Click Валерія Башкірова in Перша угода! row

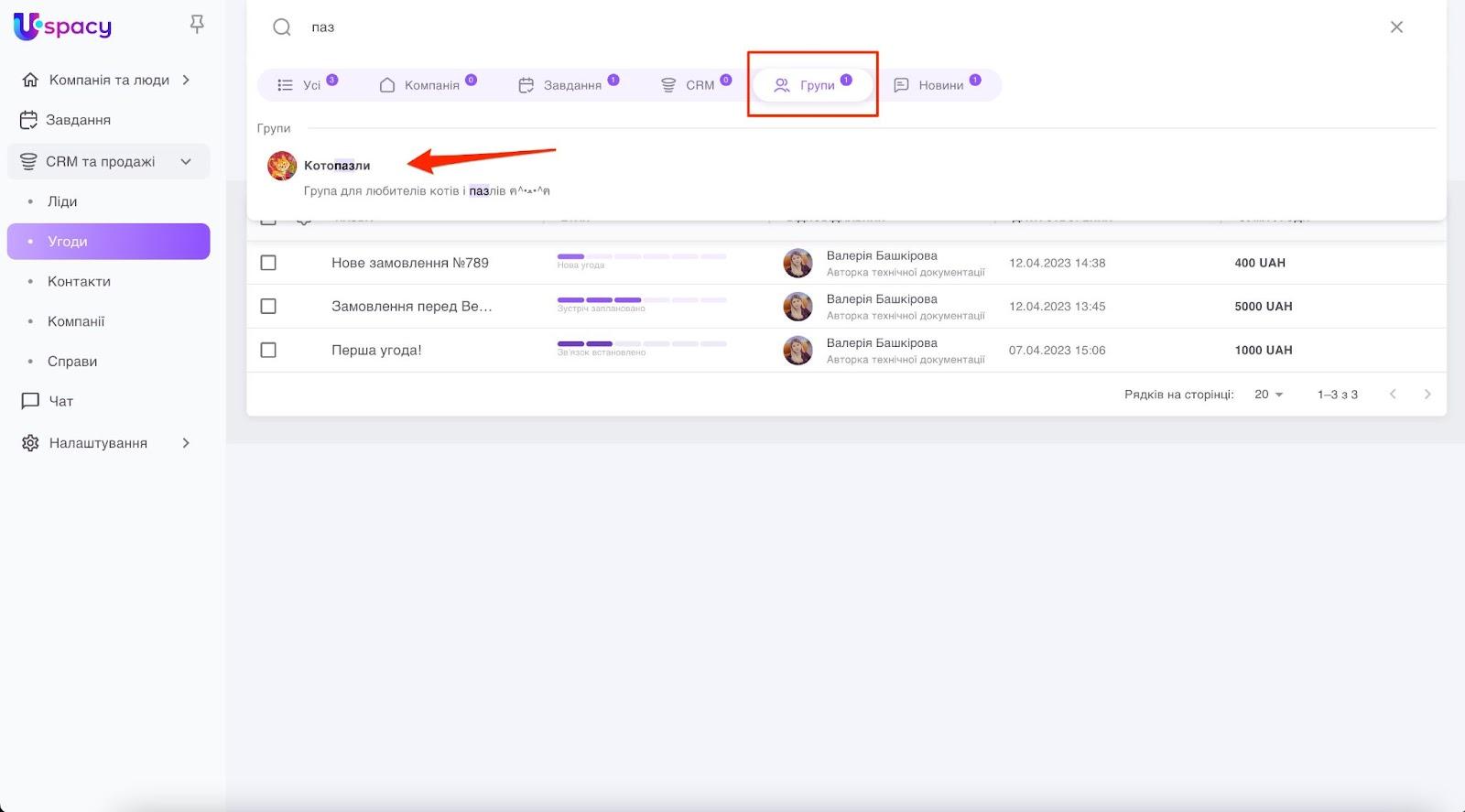[x=882, y=343]
